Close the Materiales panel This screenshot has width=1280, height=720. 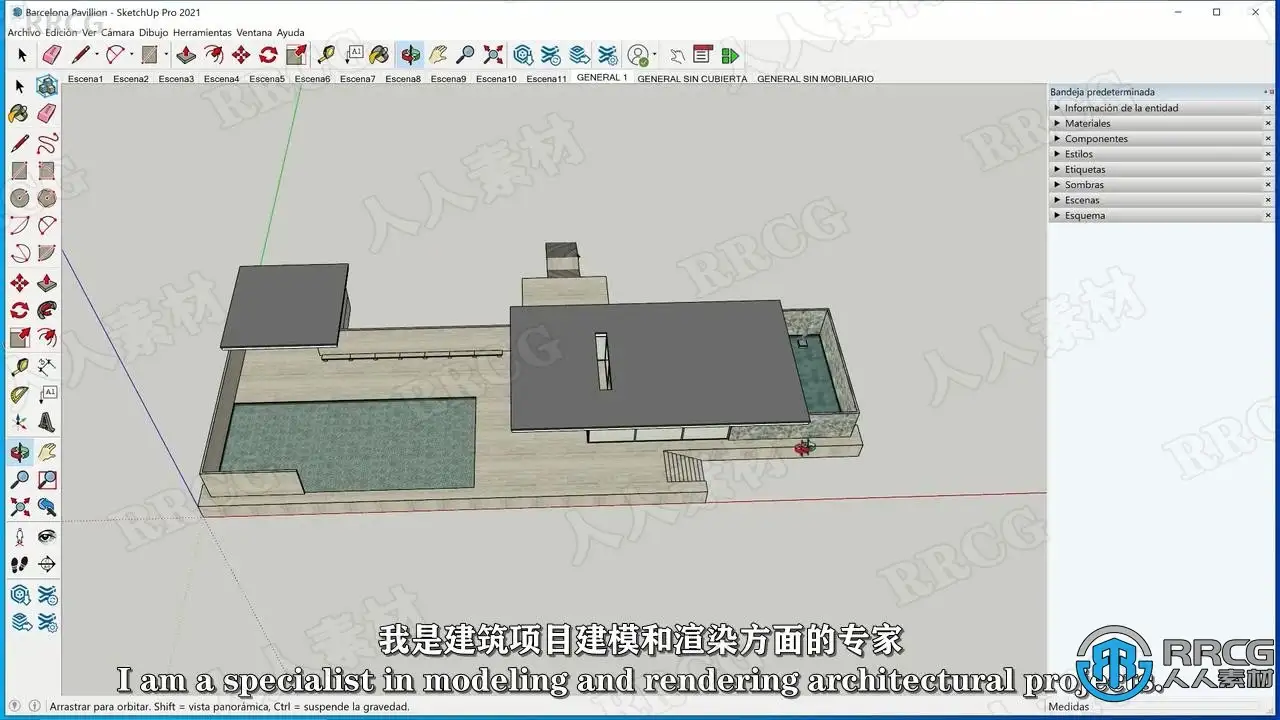(x=1268, y=123)
